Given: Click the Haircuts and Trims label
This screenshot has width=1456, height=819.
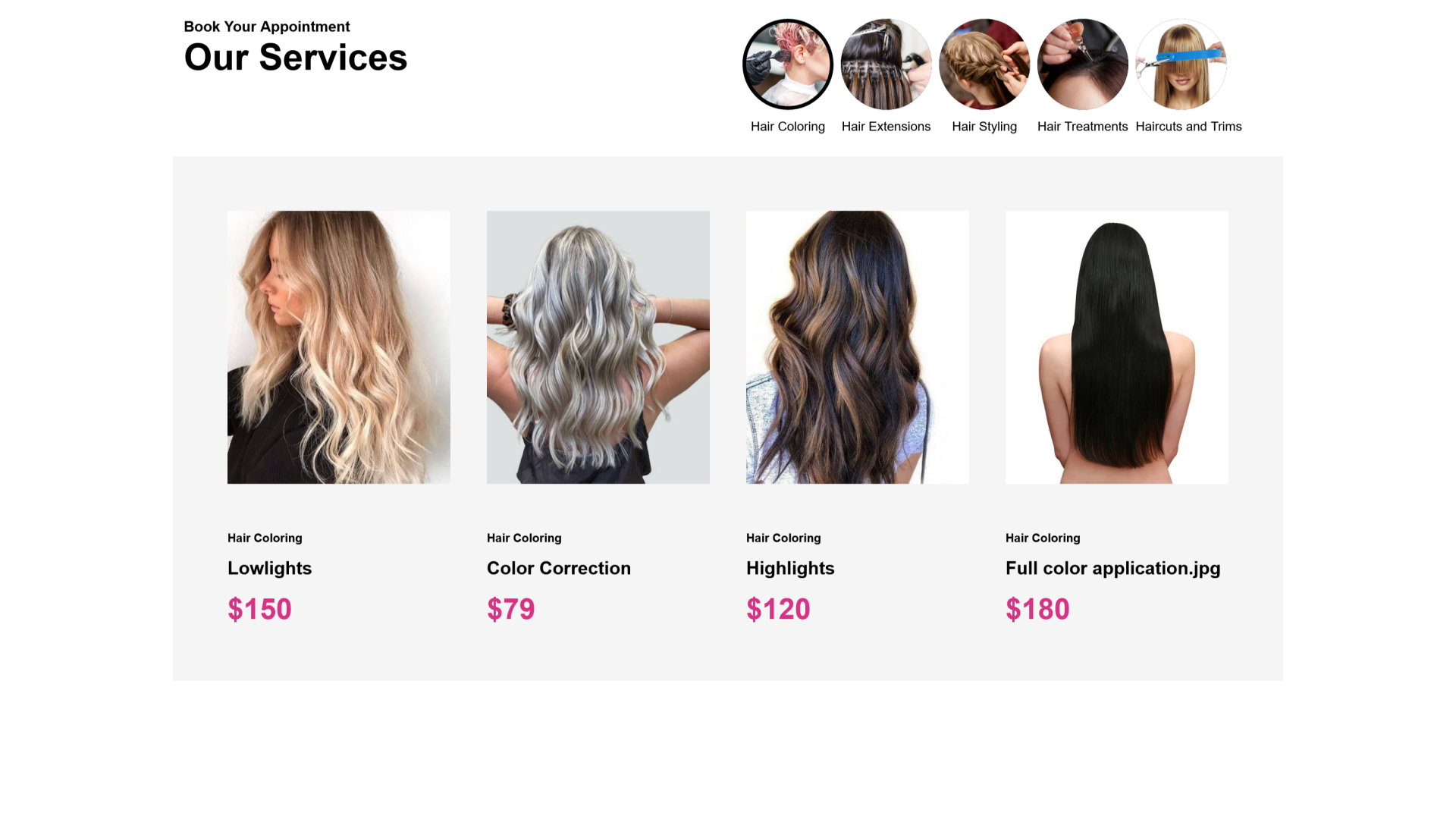Looking at the screenshot, I should 1188,127.
